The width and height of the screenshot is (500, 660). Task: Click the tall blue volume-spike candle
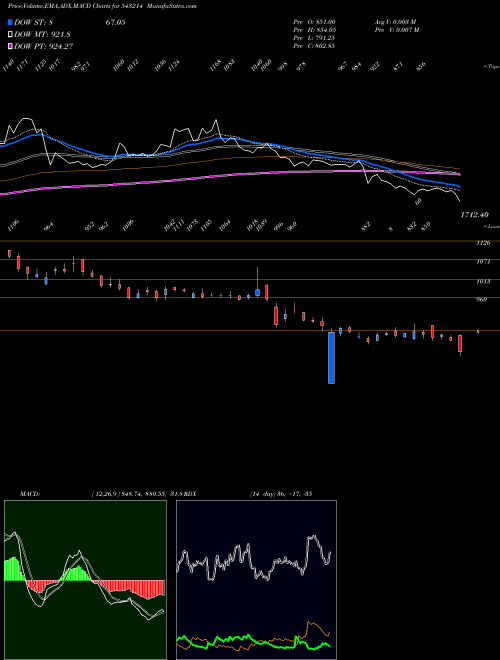pyautogui.click(x=331, y=358)
